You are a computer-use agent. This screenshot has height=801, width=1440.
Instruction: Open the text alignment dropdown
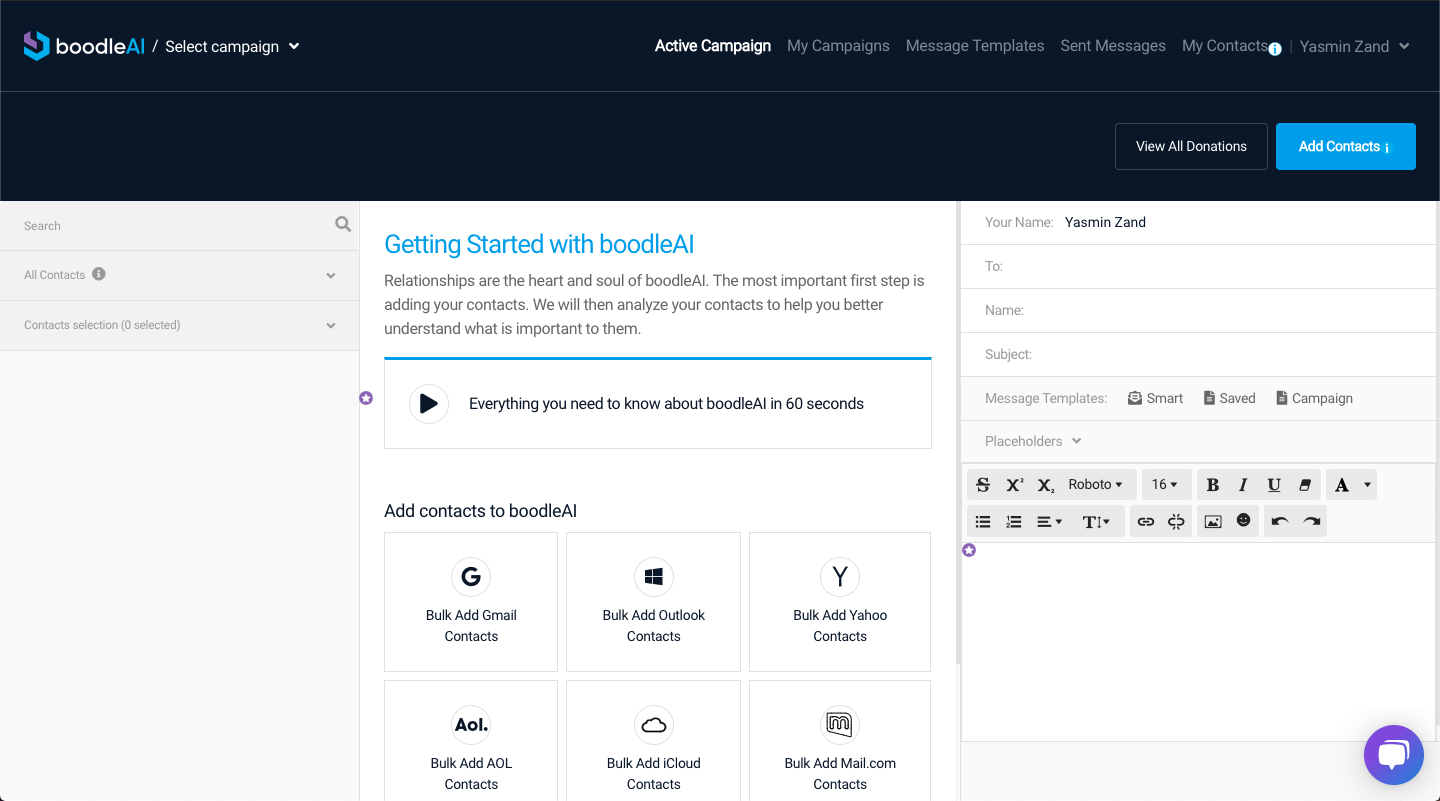pos(1049,521)
